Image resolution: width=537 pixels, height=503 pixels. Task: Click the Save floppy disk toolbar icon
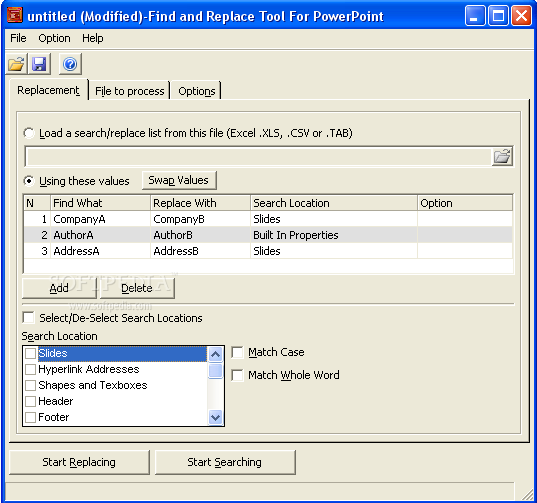(39, 64)
